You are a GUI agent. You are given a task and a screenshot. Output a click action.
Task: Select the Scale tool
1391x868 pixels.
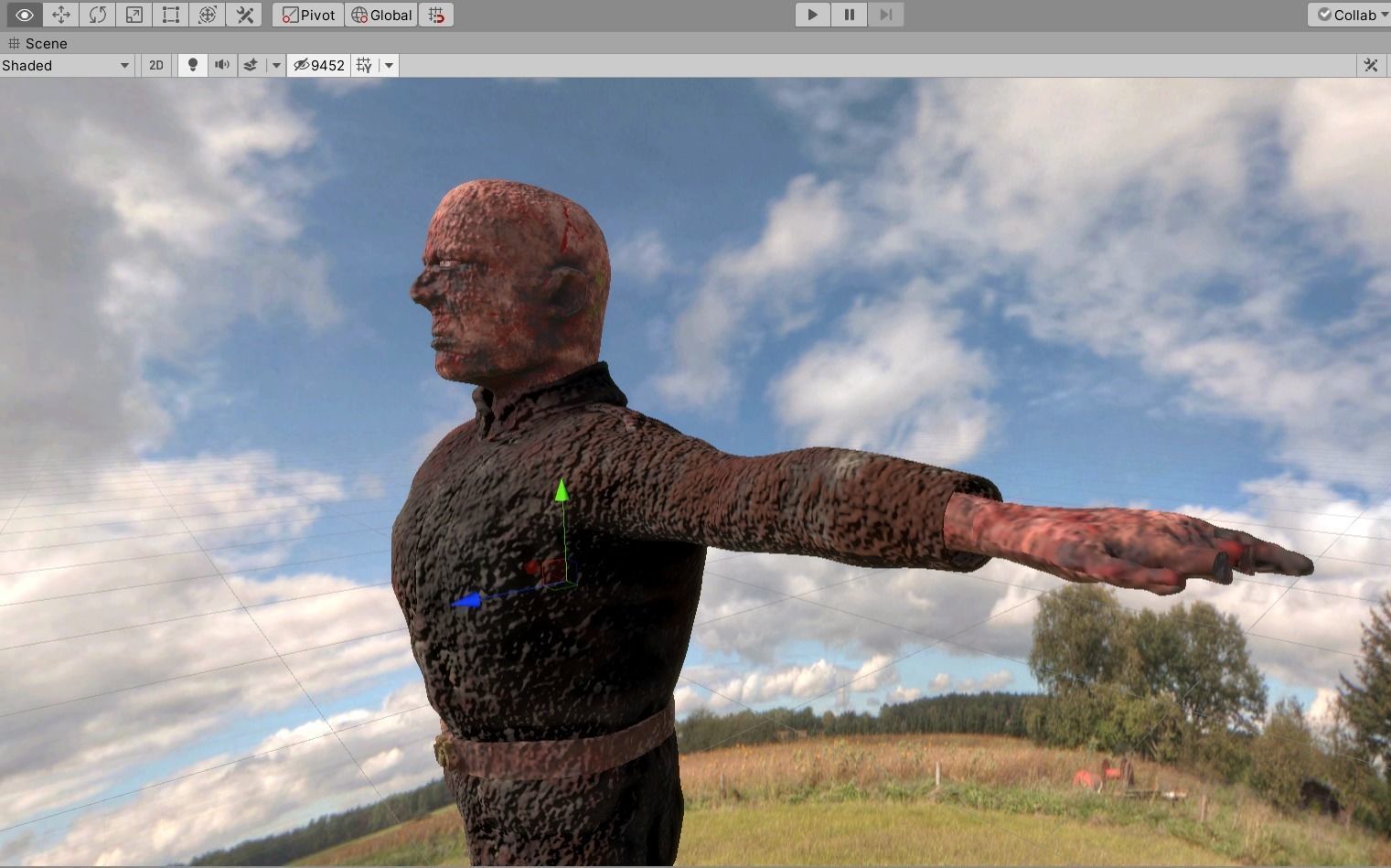[x=134, y=15]
